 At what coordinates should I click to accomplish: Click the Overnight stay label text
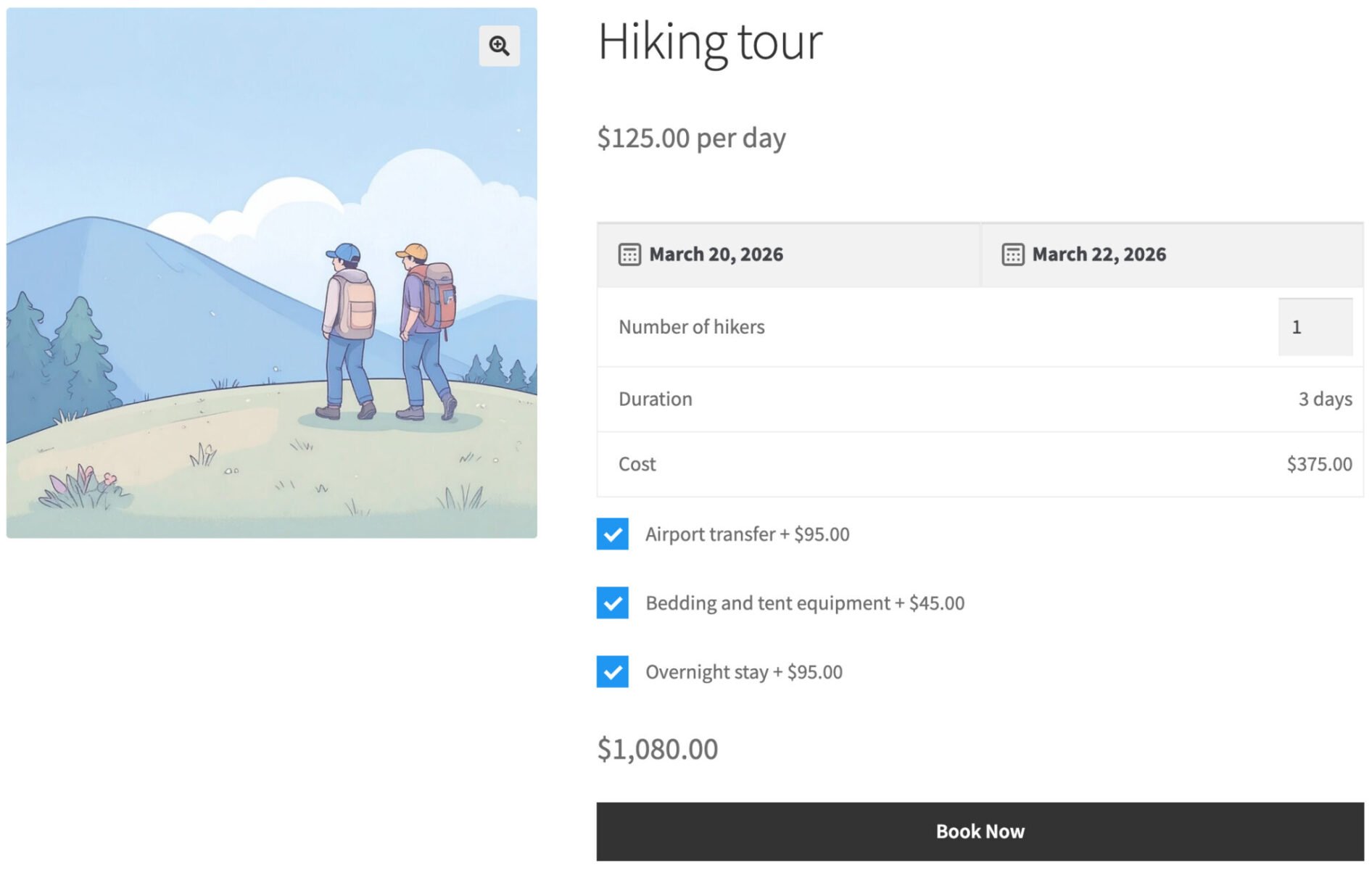click(x=743, y=671)
